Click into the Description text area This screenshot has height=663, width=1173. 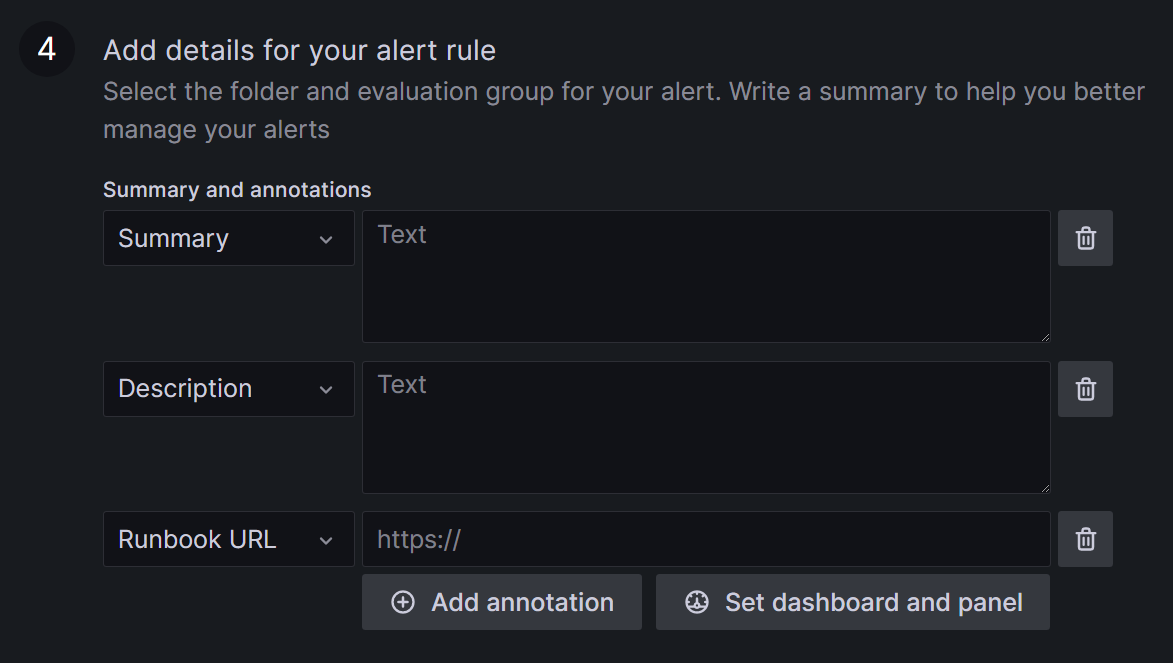705,427
